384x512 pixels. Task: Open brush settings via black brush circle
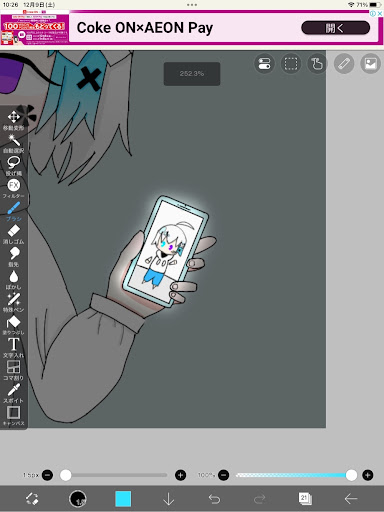[78, 499]
